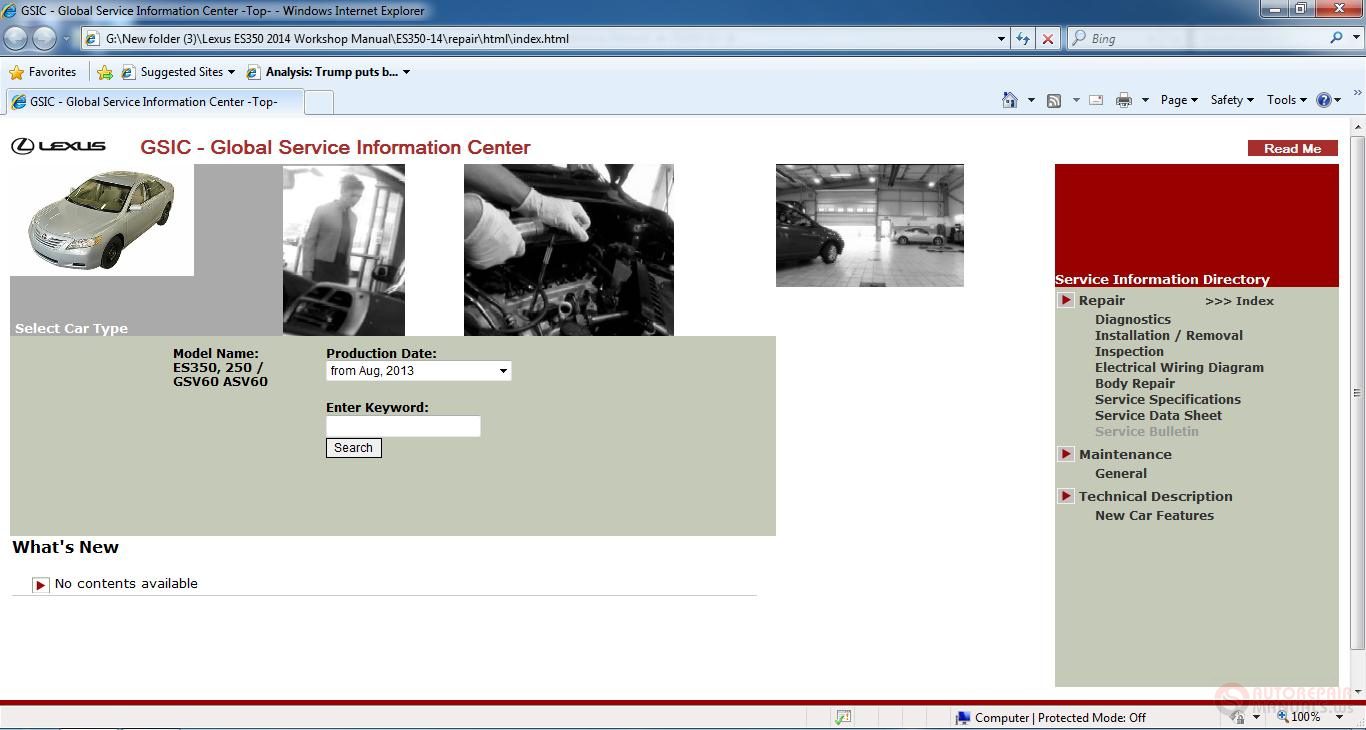Open a new blank tab

[x=318, y=102]
